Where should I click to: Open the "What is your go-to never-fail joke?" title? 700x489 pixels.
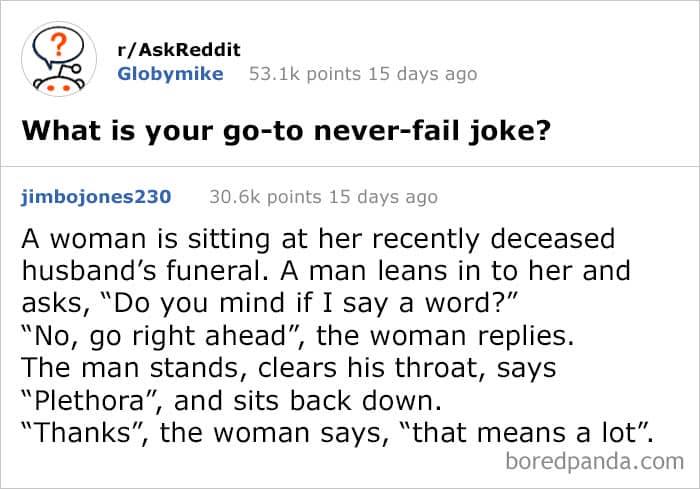pyautogui.click(x=286, y=131)
